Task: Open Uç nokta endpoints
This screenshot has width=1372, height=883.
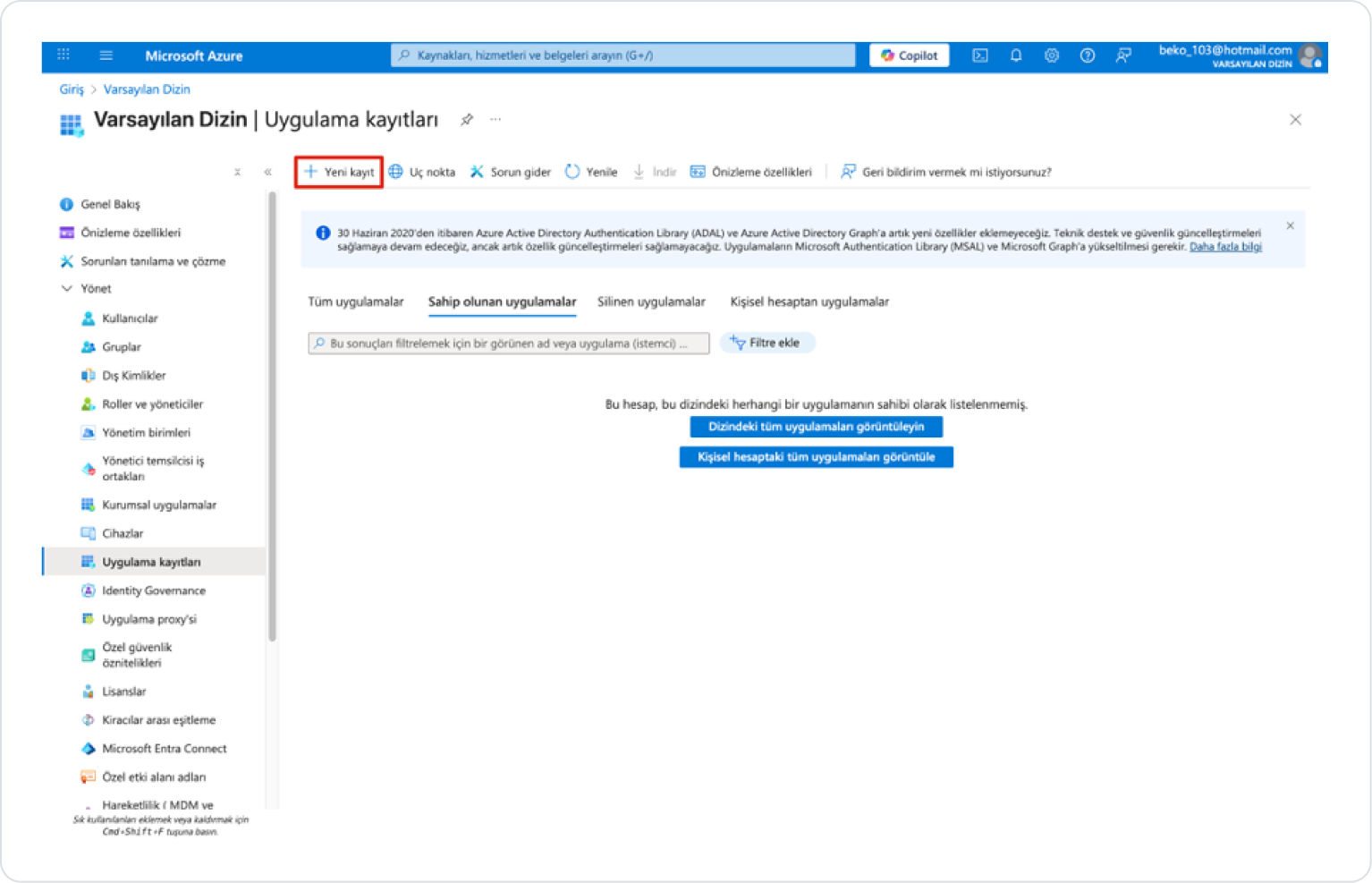Action: (x=422, y=172)
